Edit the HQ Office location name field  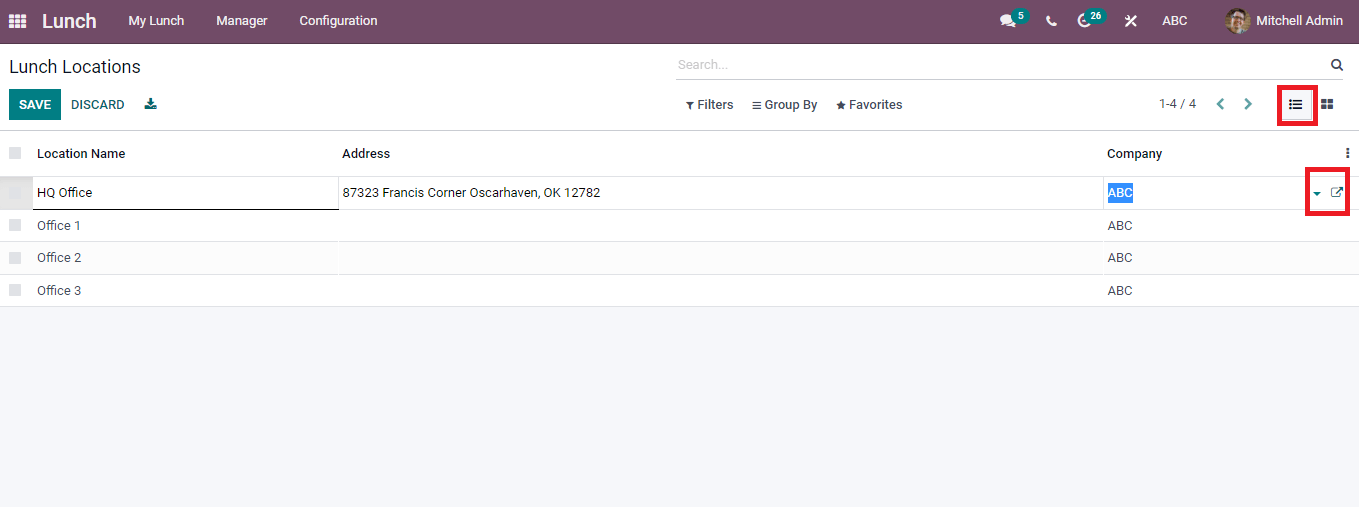[186, 193]
